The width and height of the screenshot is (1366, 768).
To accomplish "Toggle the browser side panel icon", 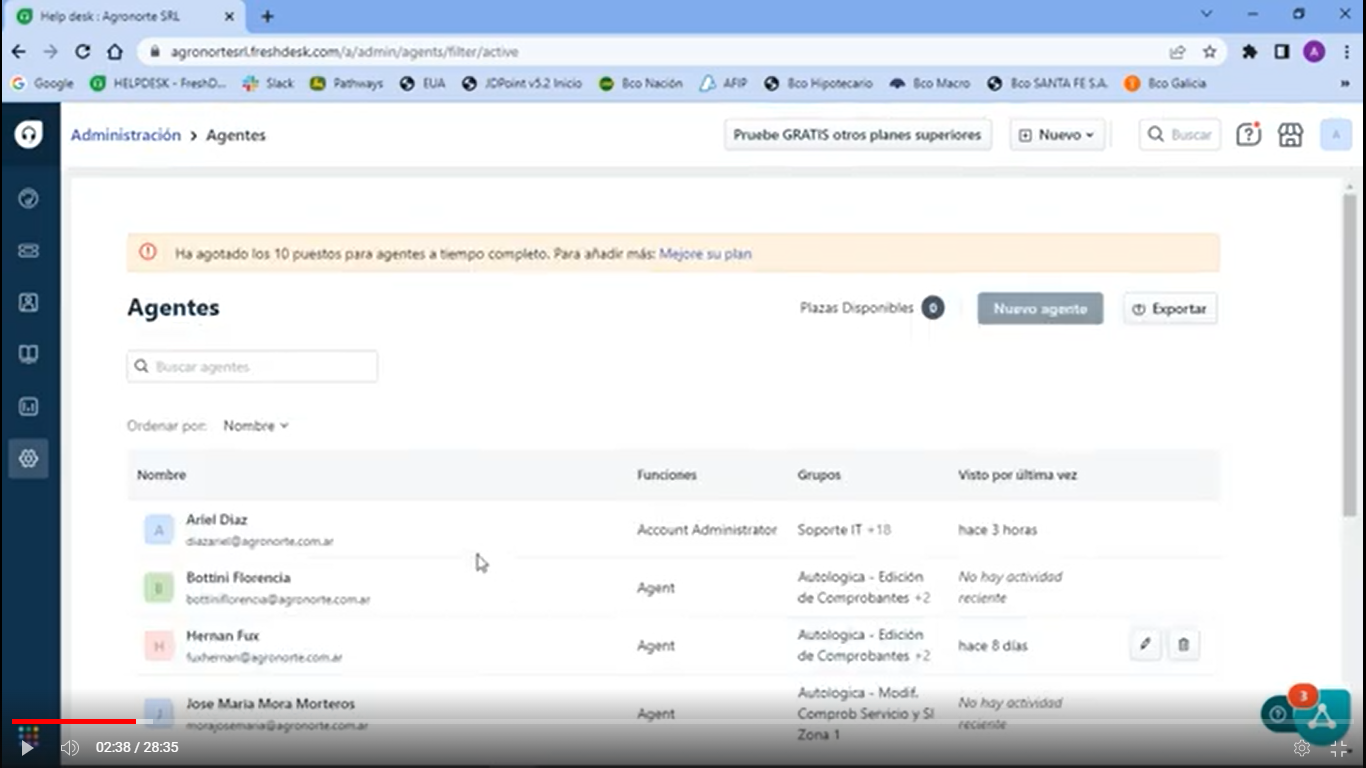I will coord(1281,52).
